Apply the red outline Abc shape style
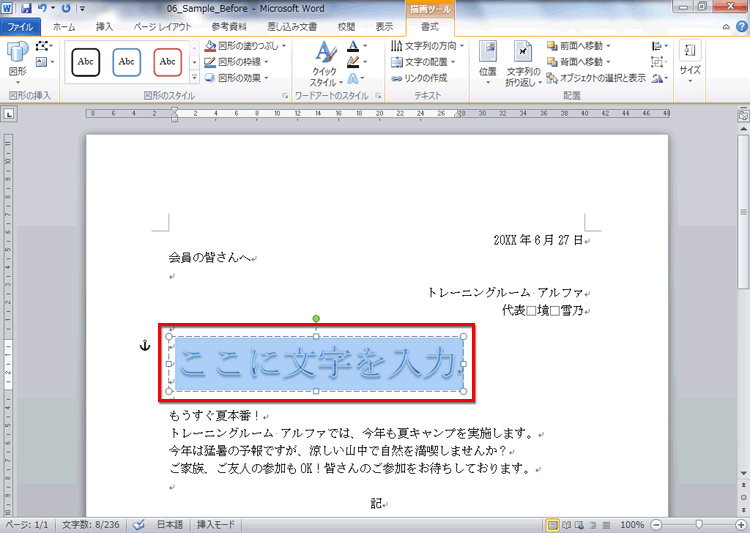 168,62
